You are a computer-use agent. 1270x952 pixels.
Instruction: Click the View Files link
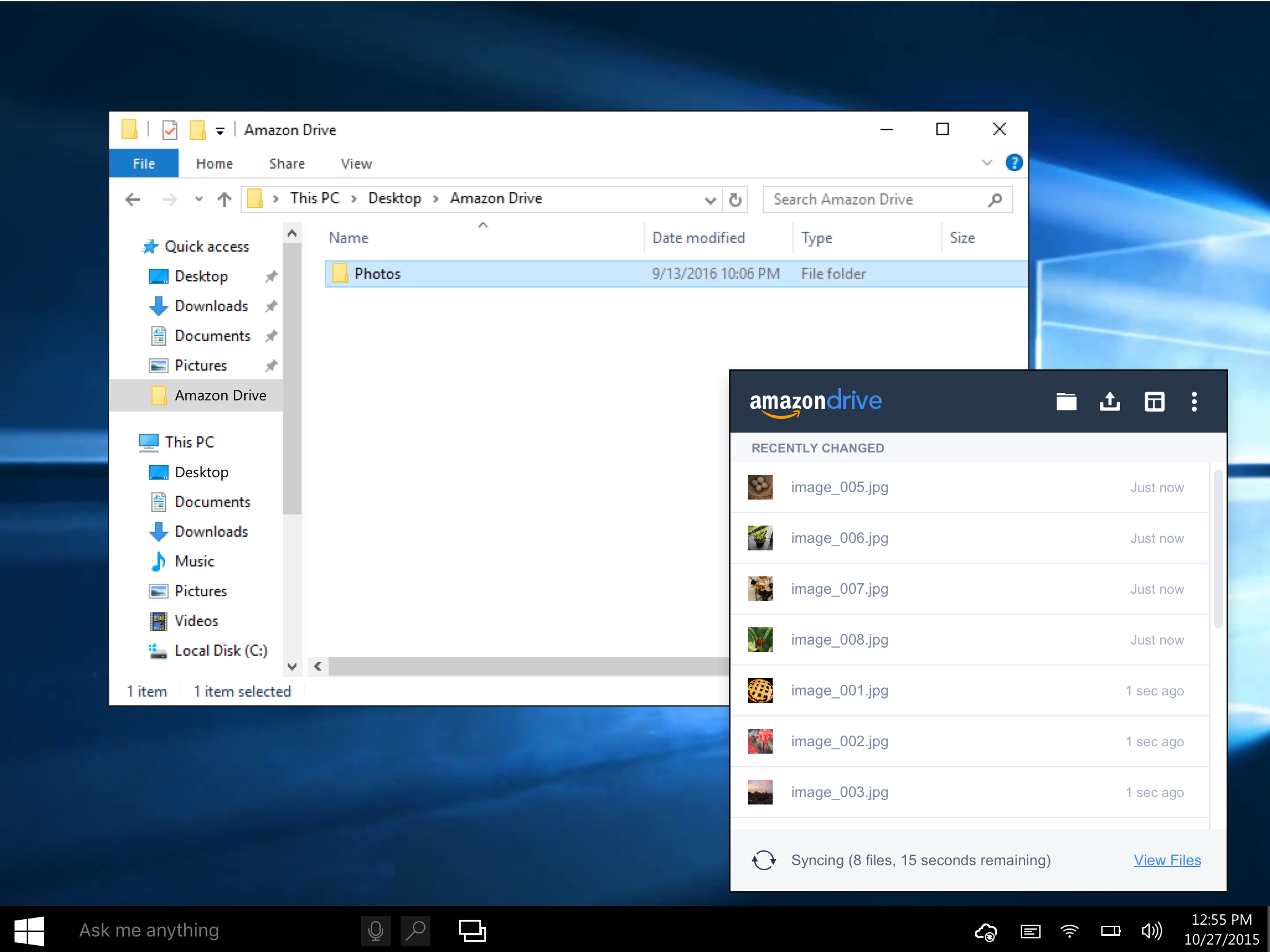(x=1167, y=860)
